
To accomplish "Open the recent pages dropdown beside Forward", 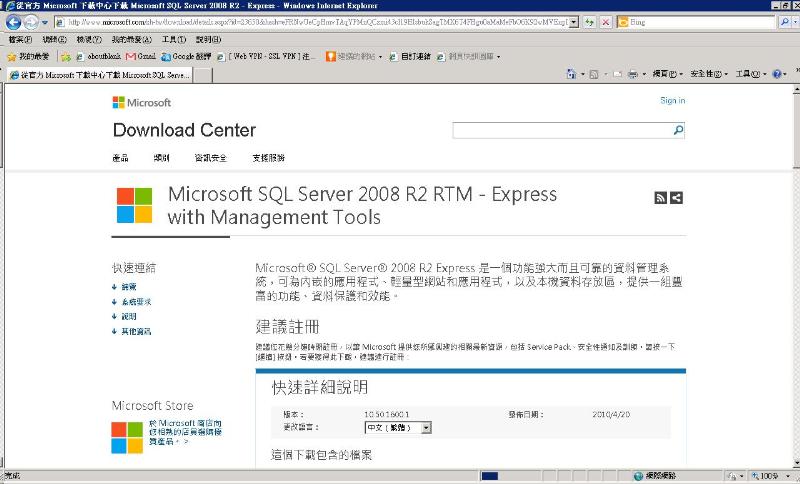I will [45, 23].
